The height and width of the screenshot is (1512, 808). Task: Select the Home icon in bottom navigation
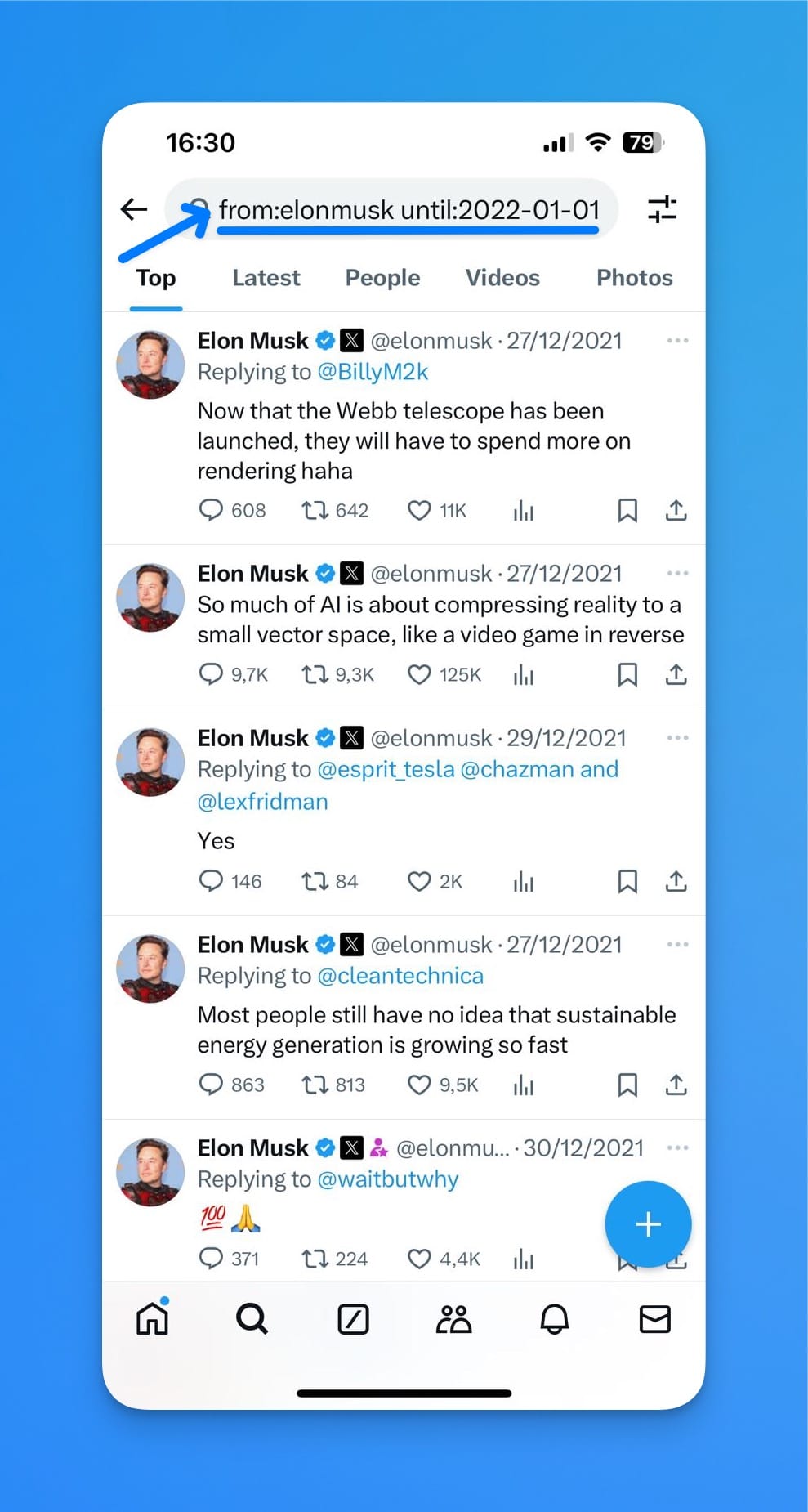pos(152,1318)
